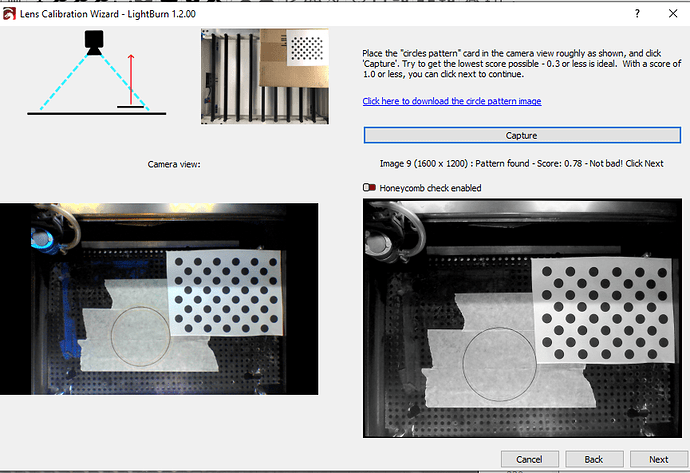Cancel the Lens Calibration Wizard
The height and width of the screenshot is (473, 690).
(529, 459)
